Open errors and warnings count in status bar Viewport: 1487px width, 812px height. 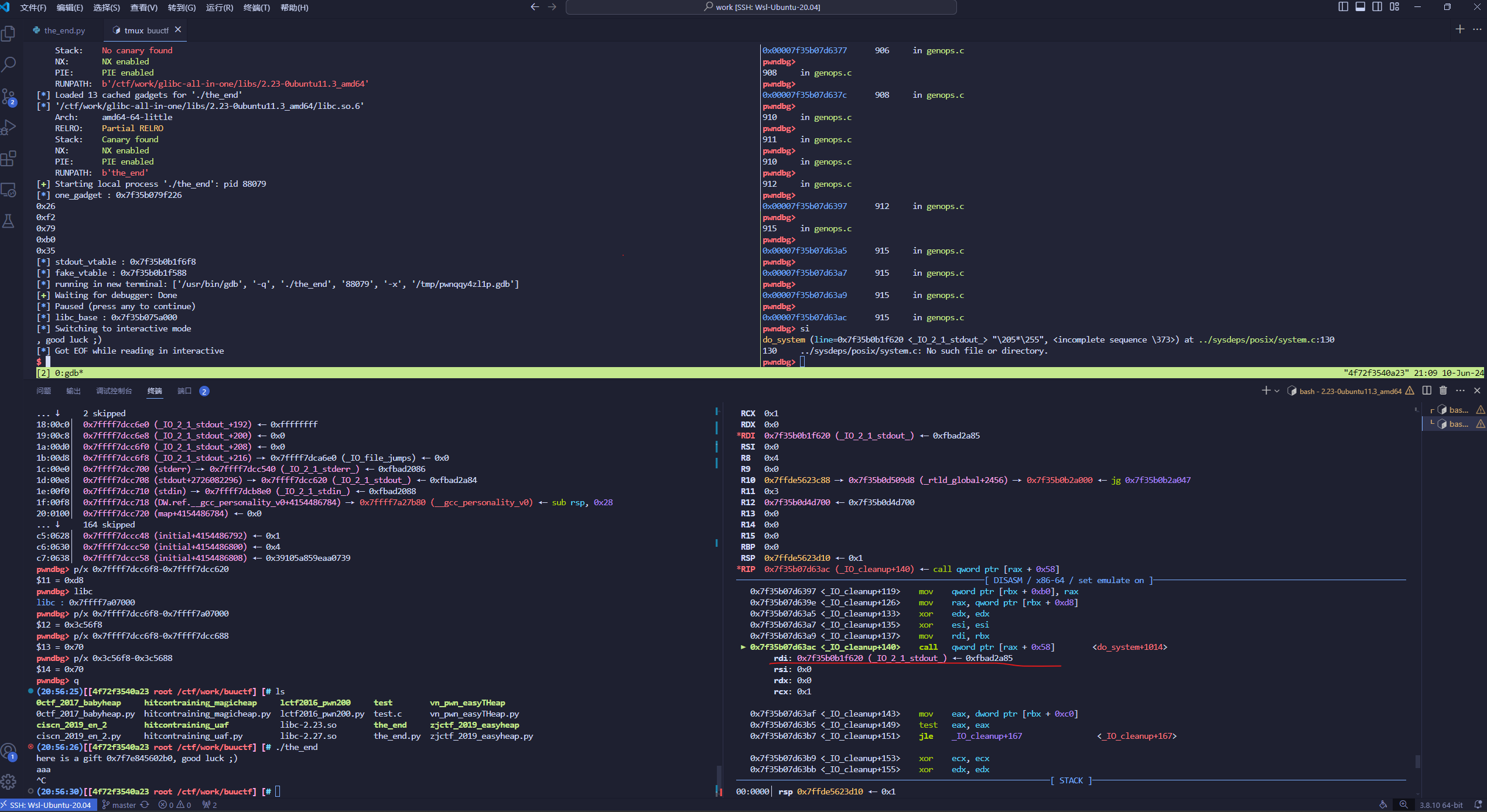175,805
